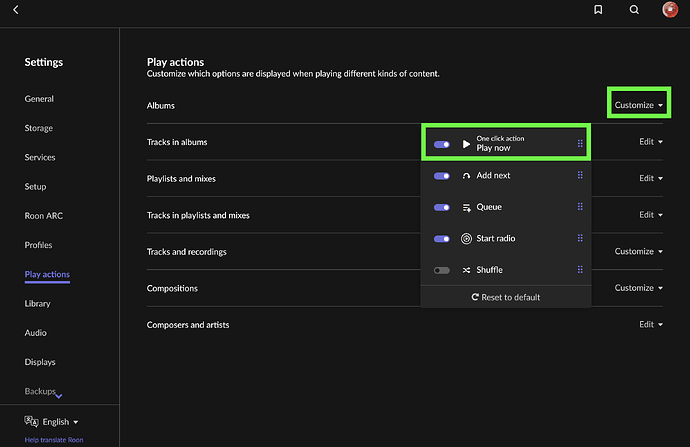The image size is (690, 447).
Task: Toggle the Start radio switch
Action: (x=441, y=239)
